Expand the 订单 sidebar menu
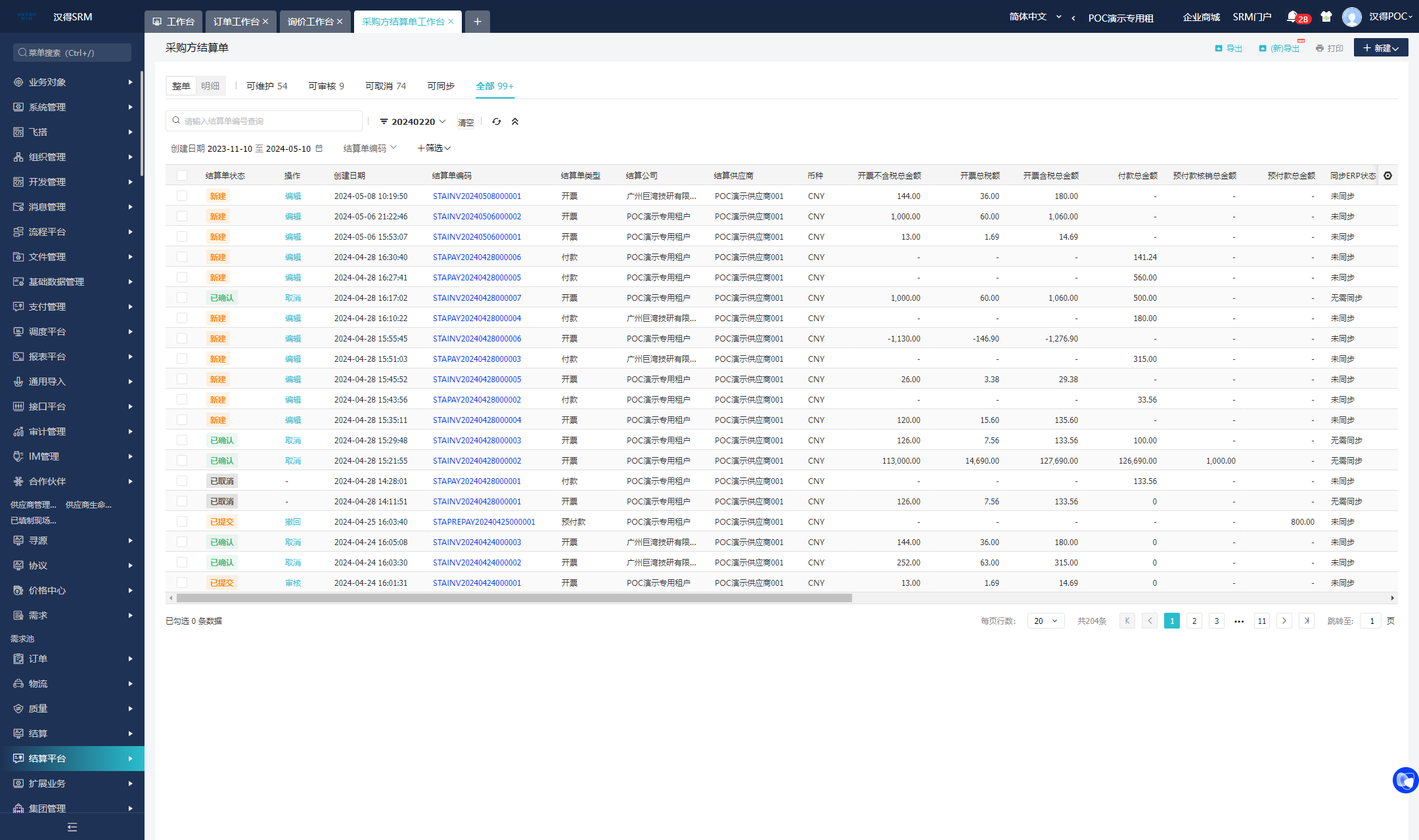 72,659
